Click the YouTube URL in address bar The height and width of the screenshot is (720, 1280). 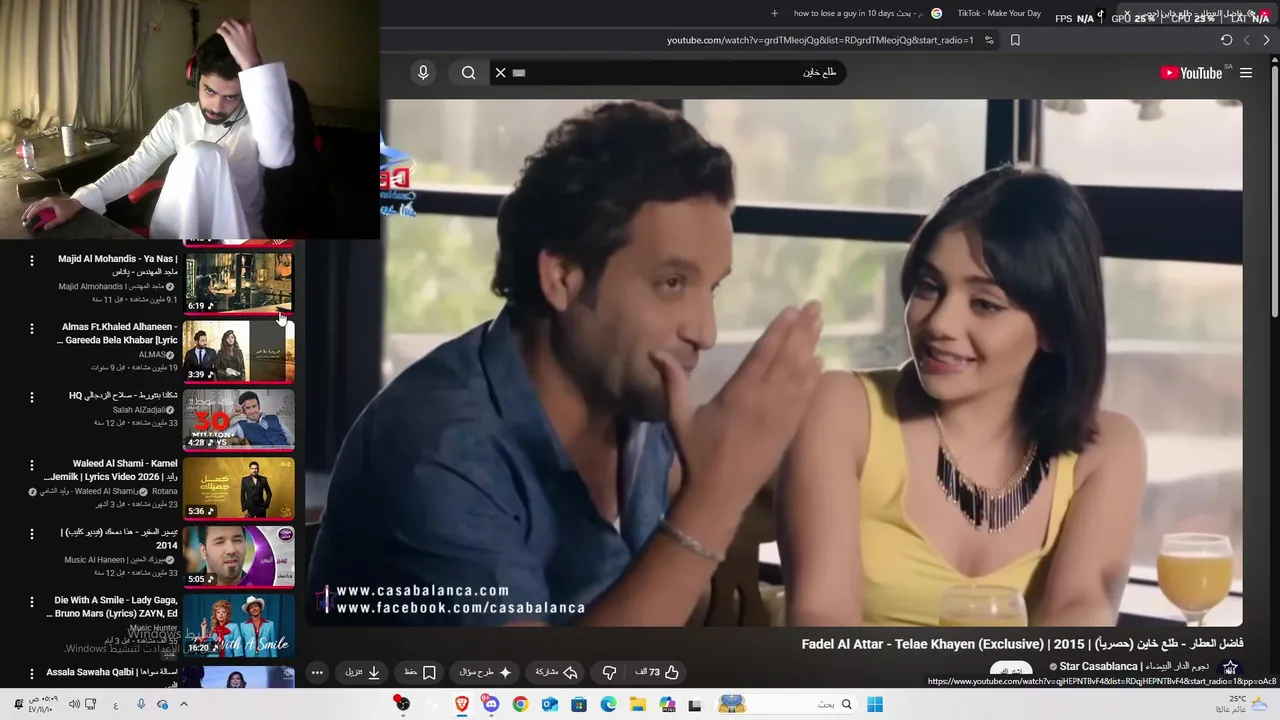point(820,40)
